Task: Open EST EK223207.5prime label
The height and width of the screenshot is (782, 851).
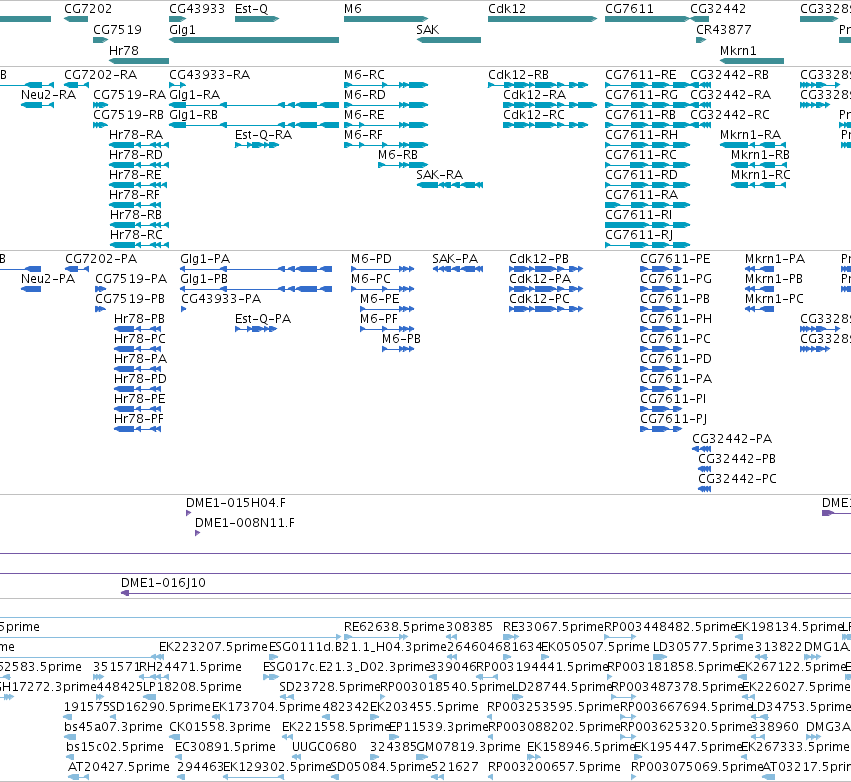Action: pos(213,647)
